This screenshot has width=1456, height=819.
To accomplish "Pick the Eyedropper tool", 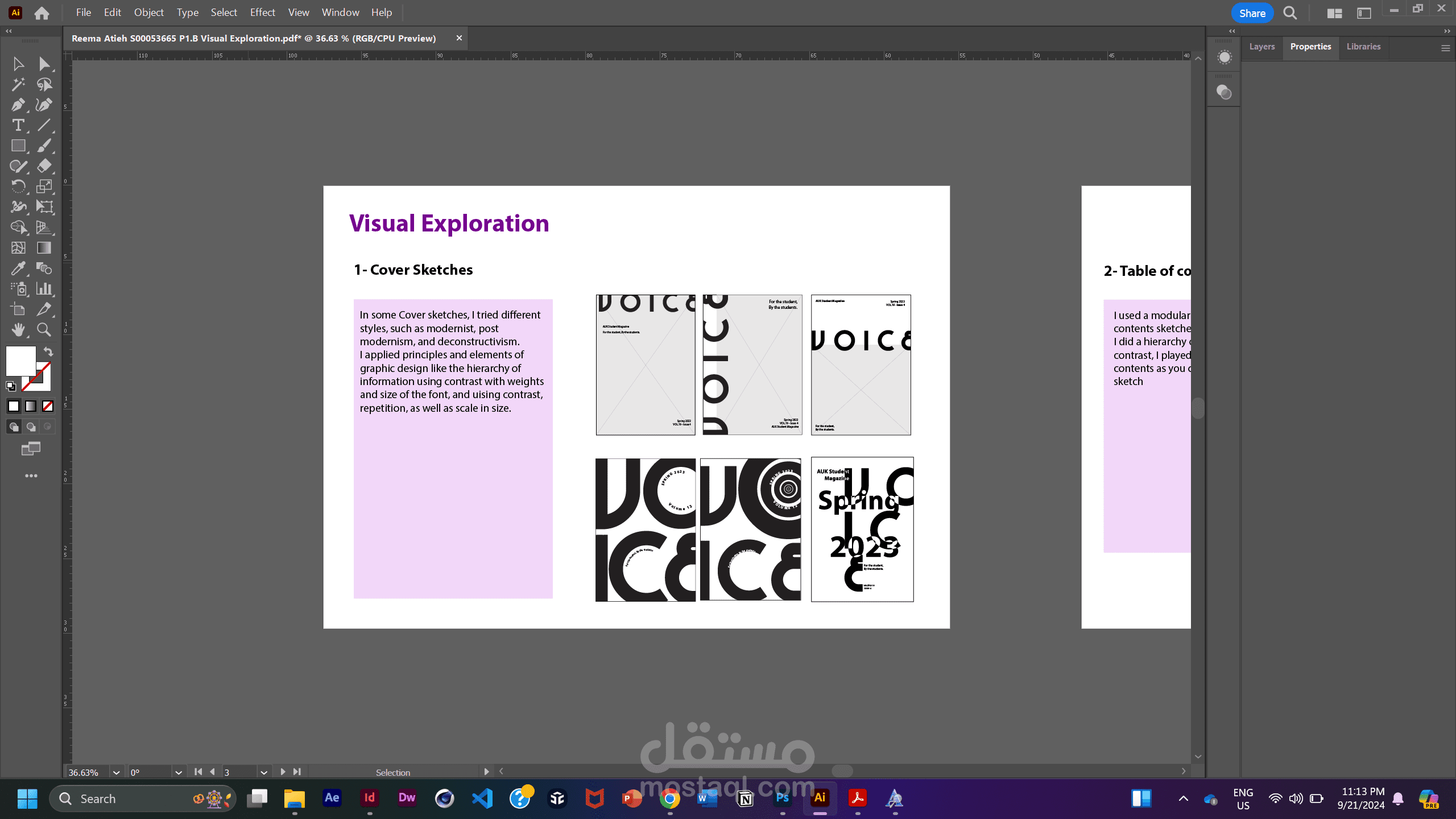I will (18, 268).
